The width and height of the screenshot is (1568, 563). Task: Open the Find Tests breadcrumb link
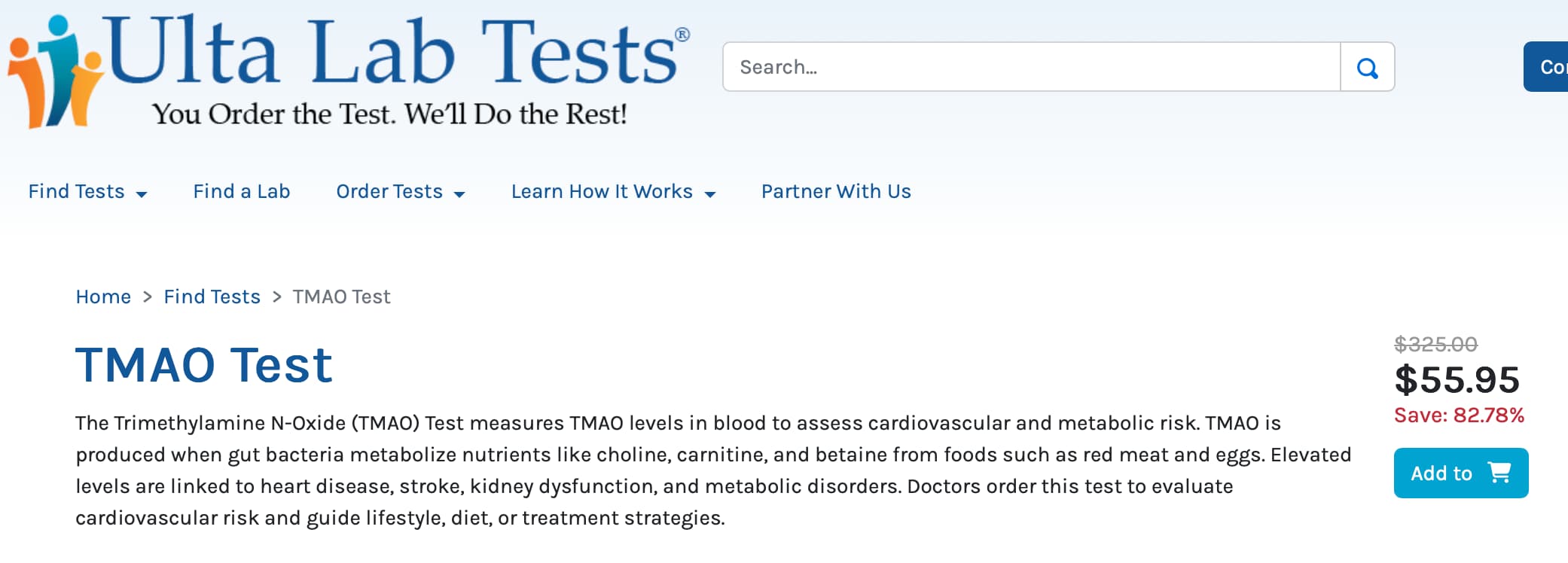click(x=212, y=297)
